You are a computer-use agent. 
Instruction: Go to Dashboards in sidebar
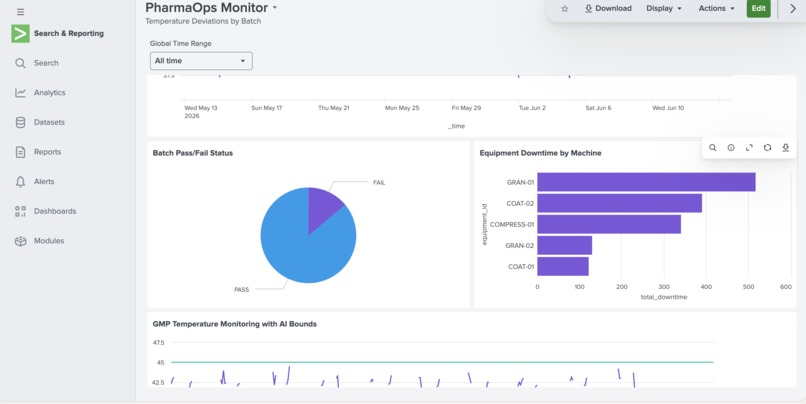point(55,211)
